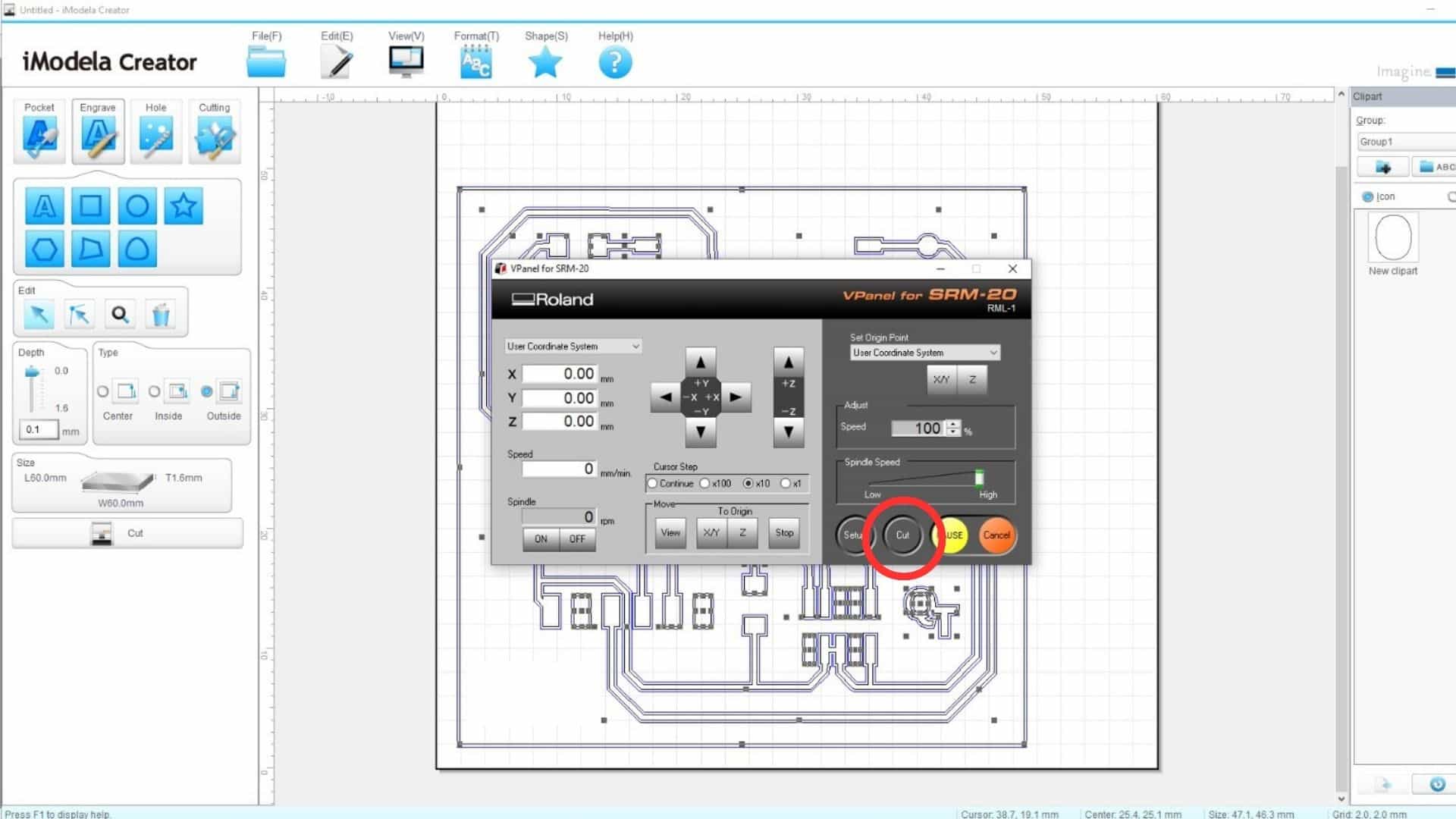The height and width of the screenshot is (819, 1456).
Task: Choose the rounded arch shape tool
Action: (137, 249)
